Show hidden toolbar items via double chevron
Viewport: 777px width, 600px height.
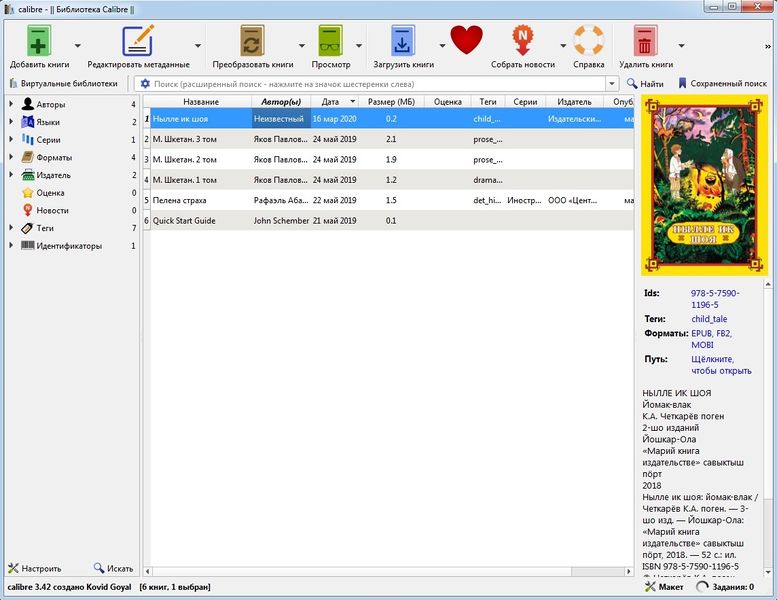coord(768,46)
